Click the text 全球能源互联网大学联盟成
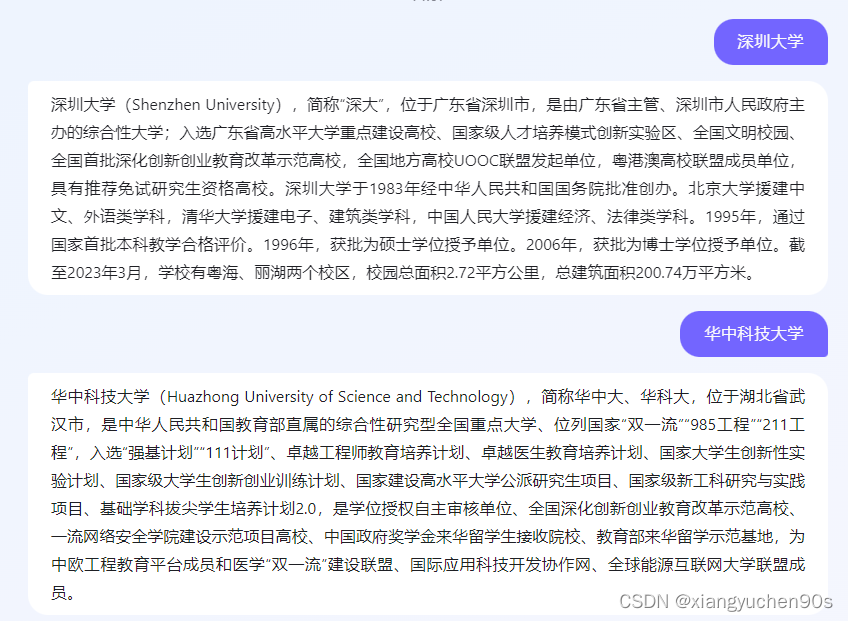Image resolution: width=848 pixels, height=621 pixels. tap(706, 565)
